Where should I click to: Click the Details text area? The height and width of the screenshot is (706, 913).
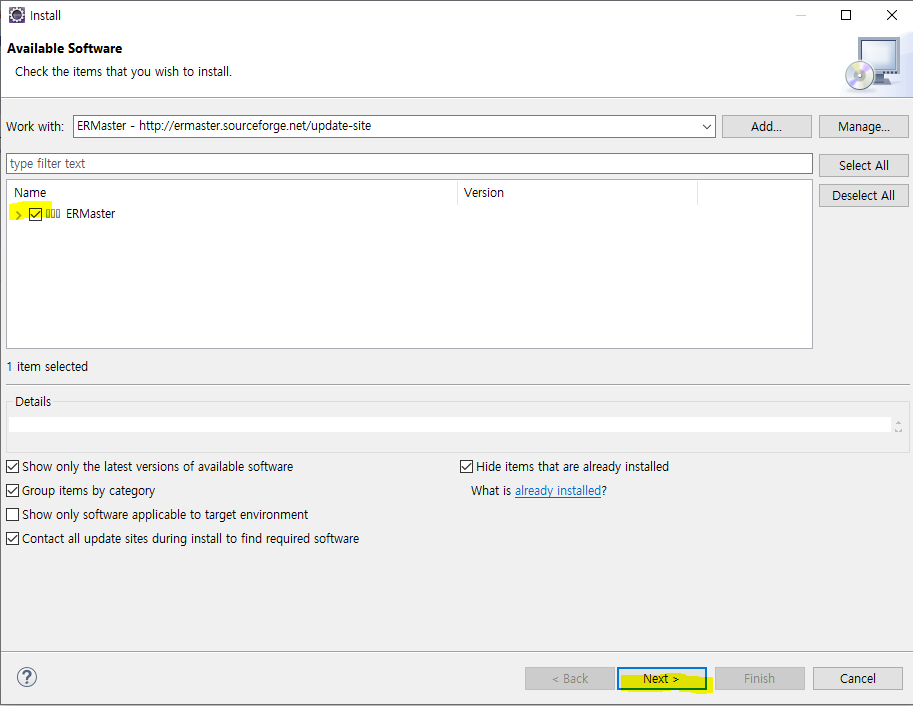coord(450,424)
